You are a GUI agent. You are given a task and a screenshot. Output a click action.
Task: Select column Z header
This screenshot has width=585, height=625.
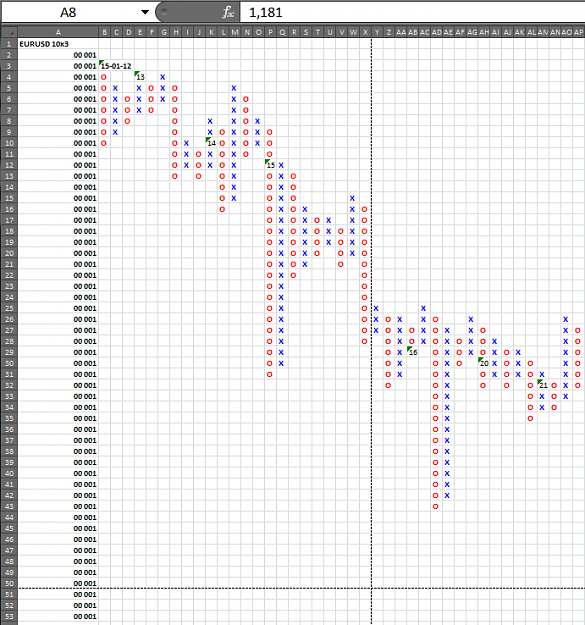(389, 32)
